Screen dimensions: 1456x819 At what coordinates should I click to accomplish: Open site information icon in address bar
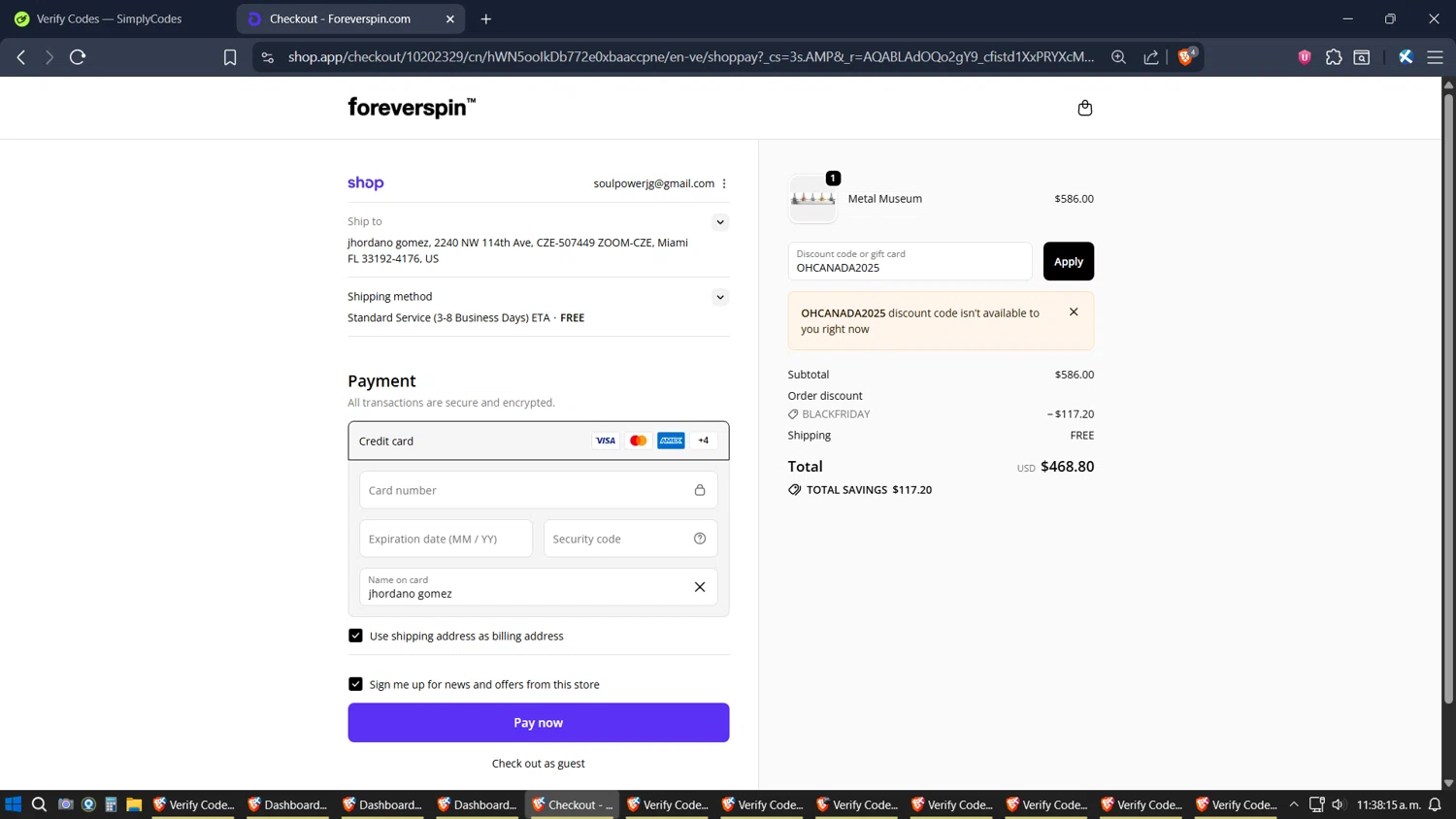pyautogui.click(x=268, y=57)
